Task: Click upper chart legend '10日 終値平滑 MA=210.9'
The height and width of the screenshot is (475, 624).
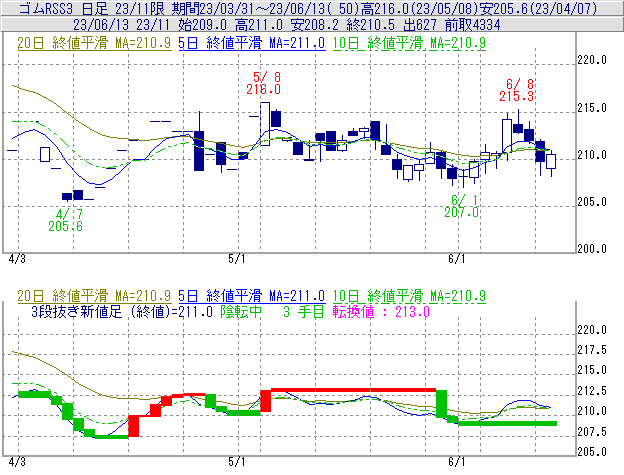Action: (x=409, y=43)
